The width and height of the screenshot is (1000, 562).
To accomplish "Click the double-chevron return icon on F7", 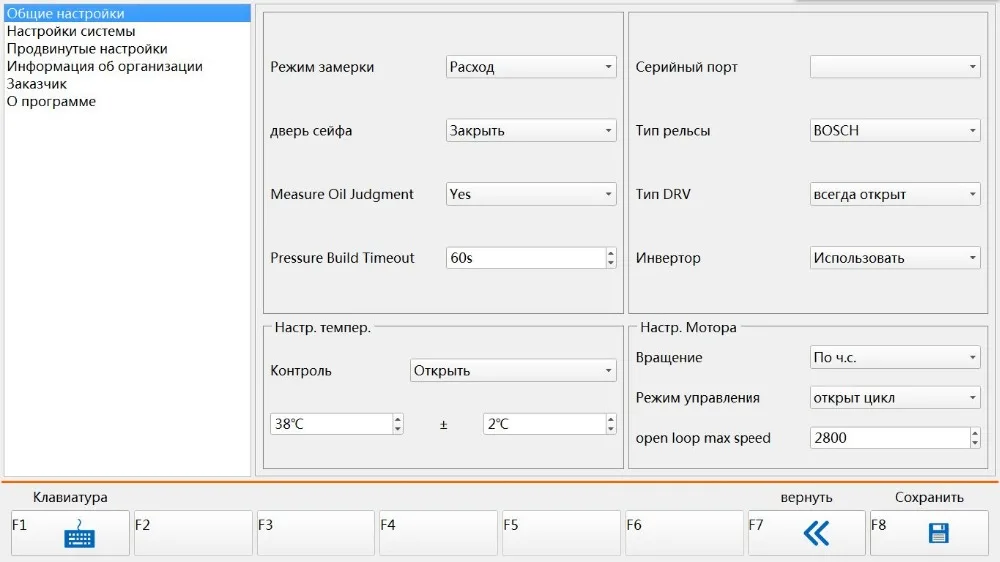I will pyautogui.click(x=816, y=533).
